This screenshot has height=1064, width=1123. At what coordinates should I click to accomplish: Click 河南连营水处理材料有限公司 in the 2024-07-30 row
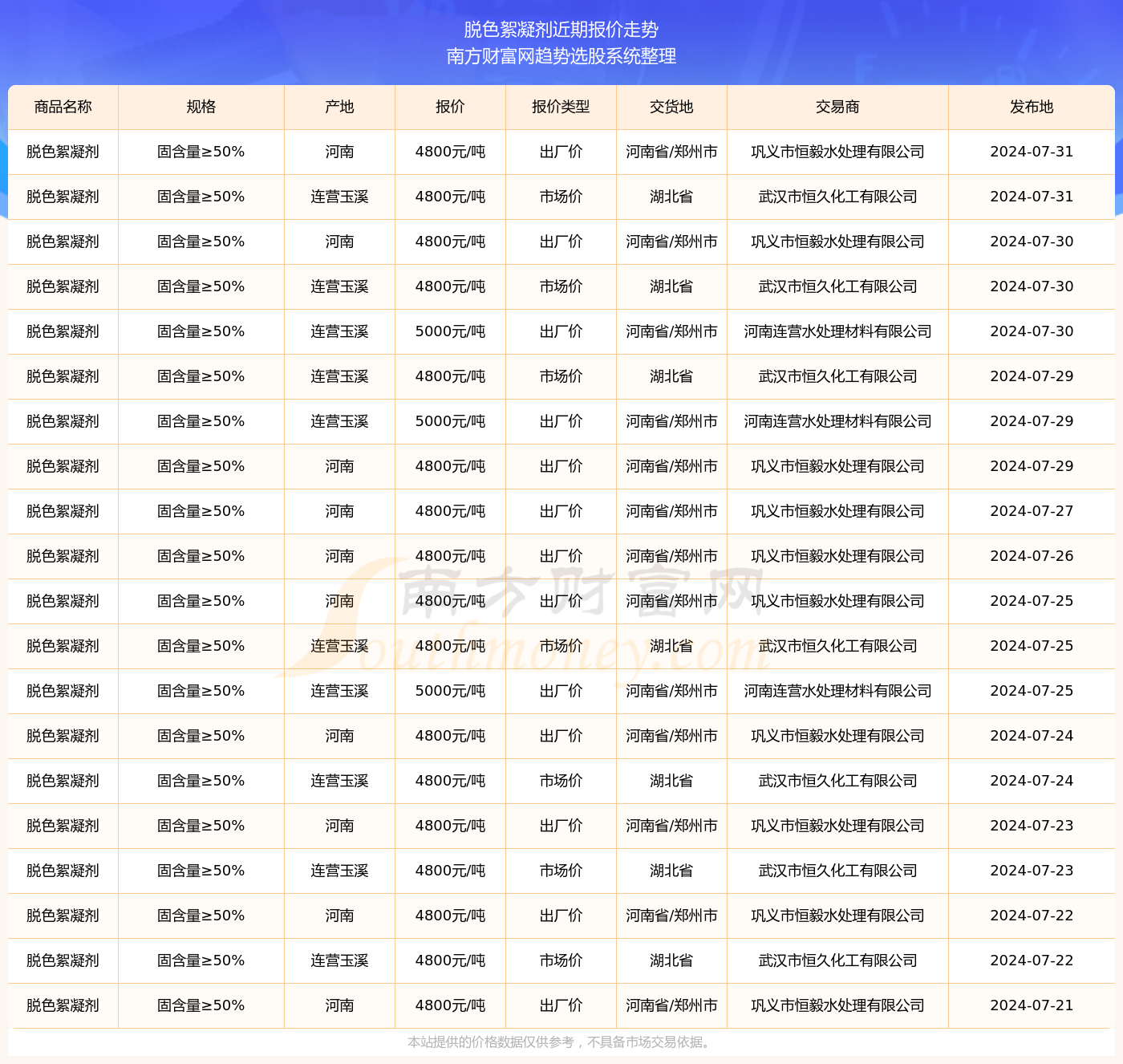click(x=837, y=331)
